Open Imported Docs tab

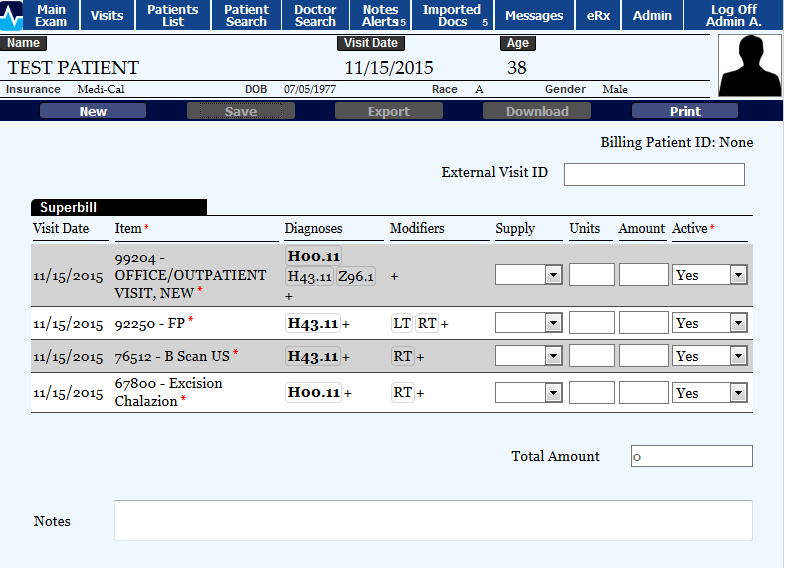(x=453, y=16)
